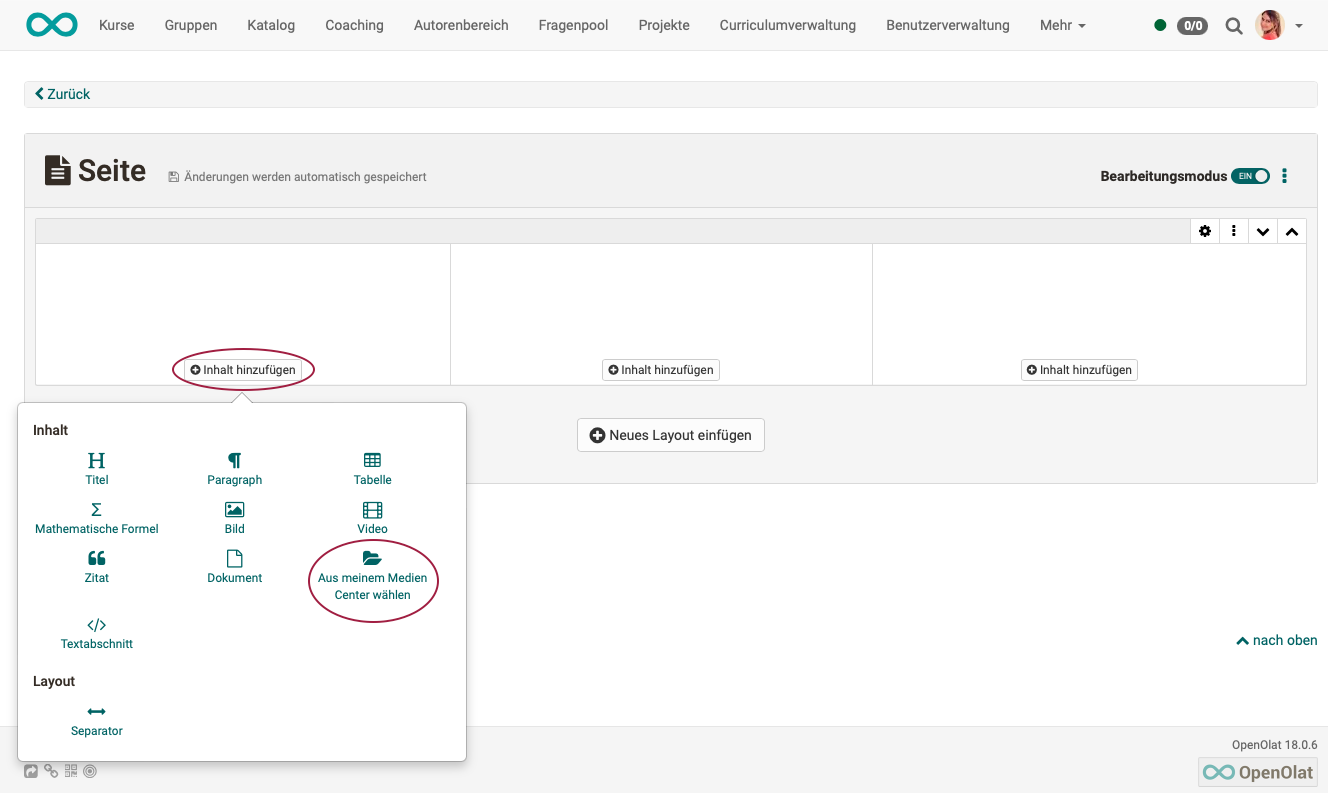
Task: Add a Separator layout element
Action: pyautogui.click(x=96, y=720)
